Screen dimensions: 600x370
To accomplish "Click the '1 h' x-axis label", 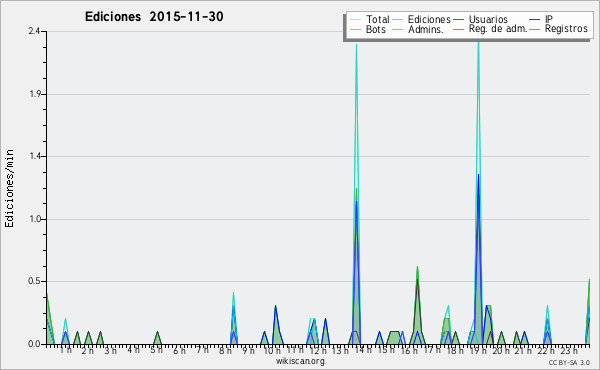I will pyautogui.click(x=65, y=350).
